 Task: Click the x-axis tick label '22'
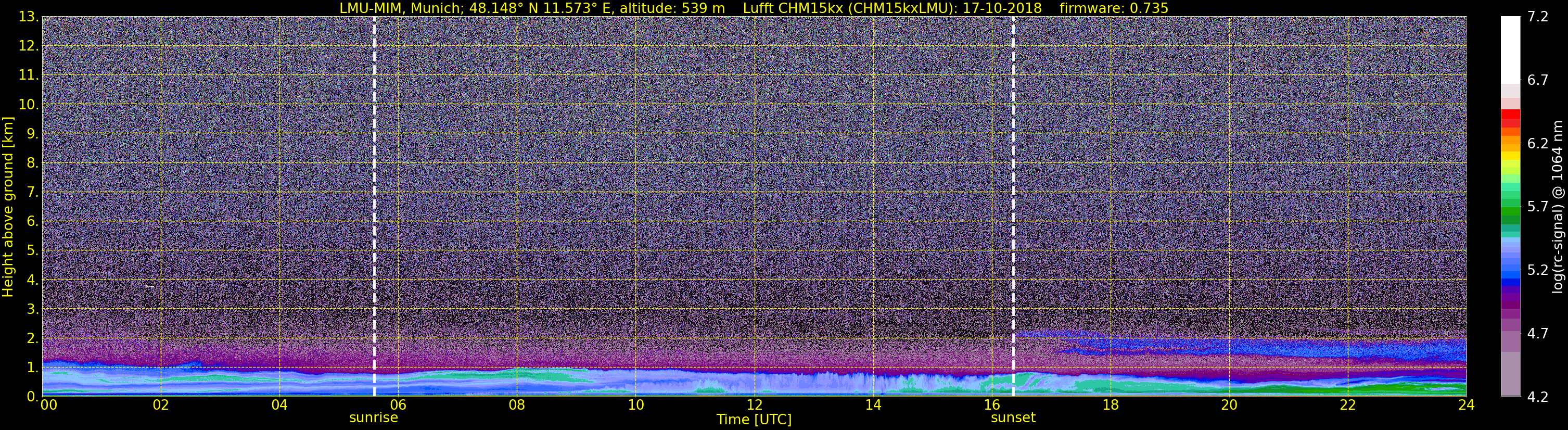point(1348,405)
